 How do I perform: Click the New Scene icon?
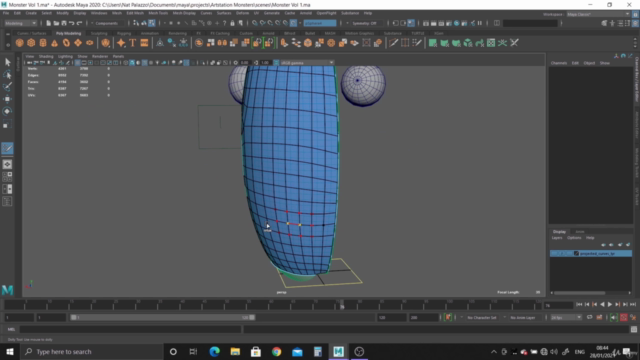(x=49, y=23)
